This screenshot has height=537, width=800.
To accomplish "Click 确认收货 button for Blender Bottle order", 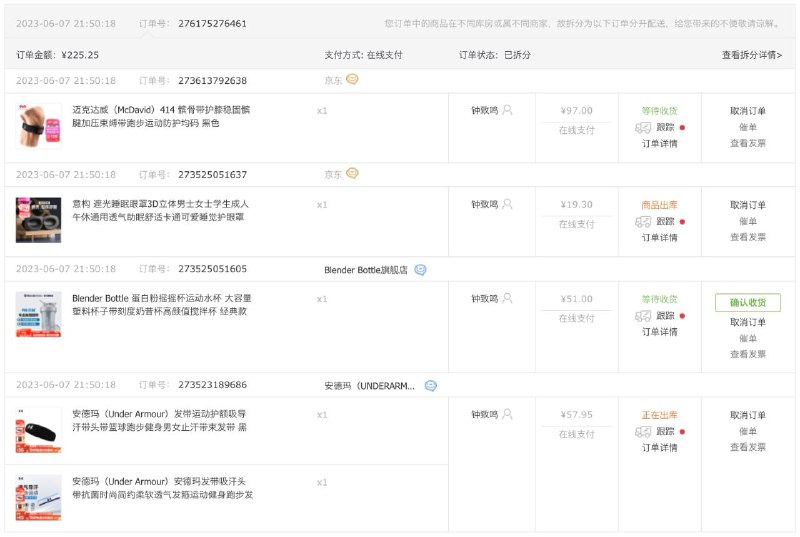I will pos(747,302).
